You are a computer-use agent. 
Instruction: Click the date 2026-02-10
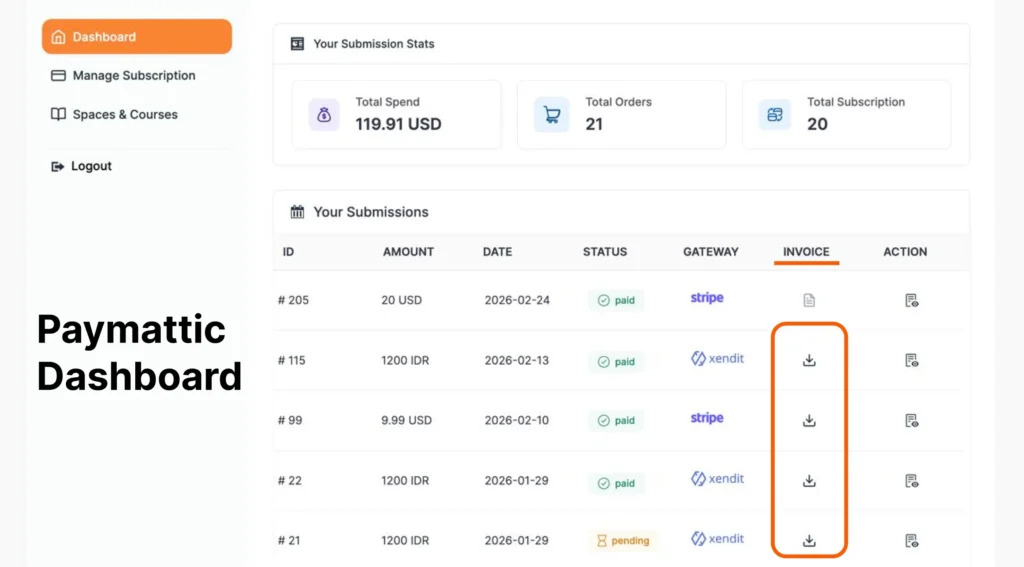517,421
